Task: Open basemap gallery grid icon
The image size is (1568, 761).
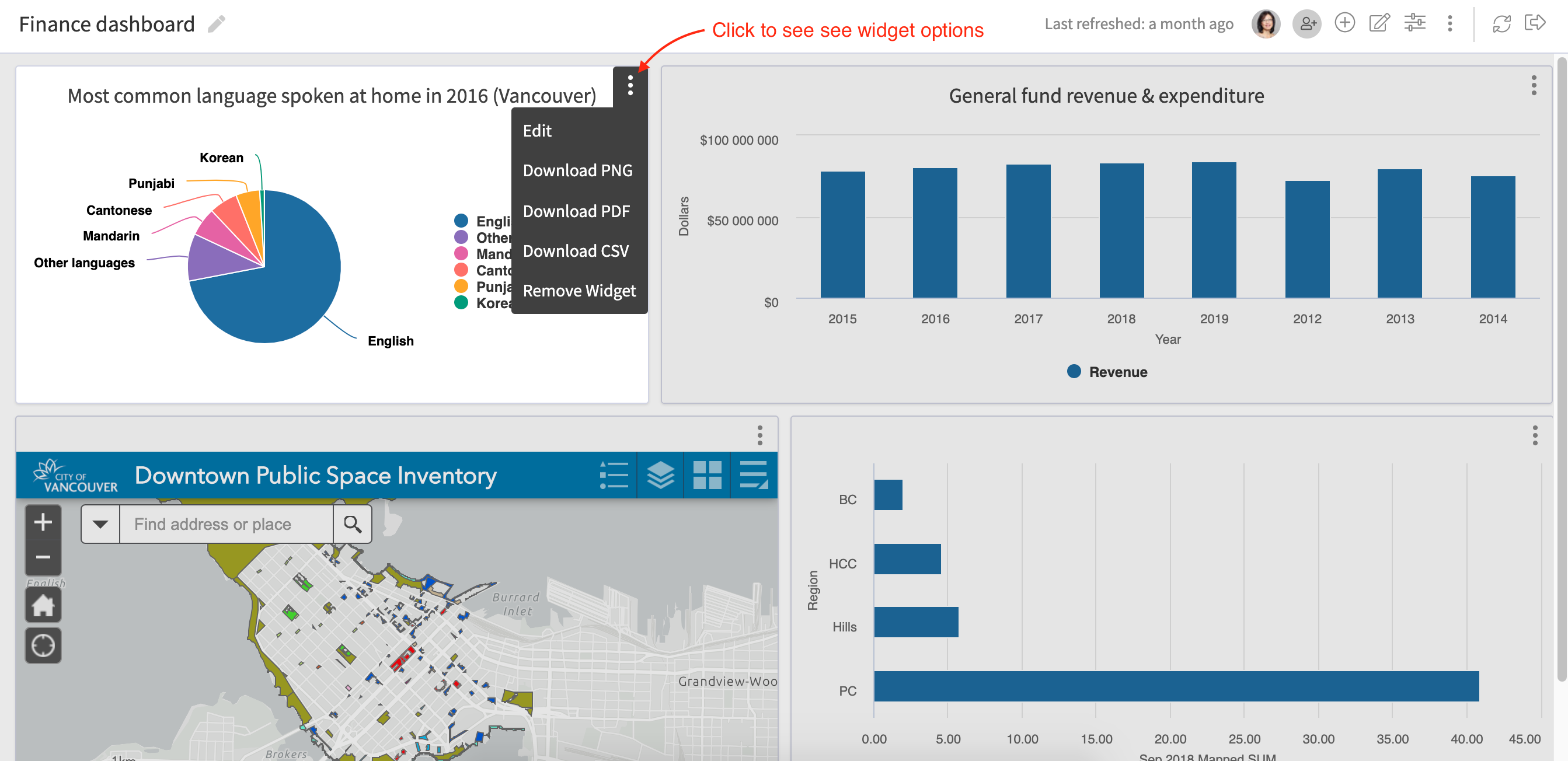Action: [x=707, y=474]
